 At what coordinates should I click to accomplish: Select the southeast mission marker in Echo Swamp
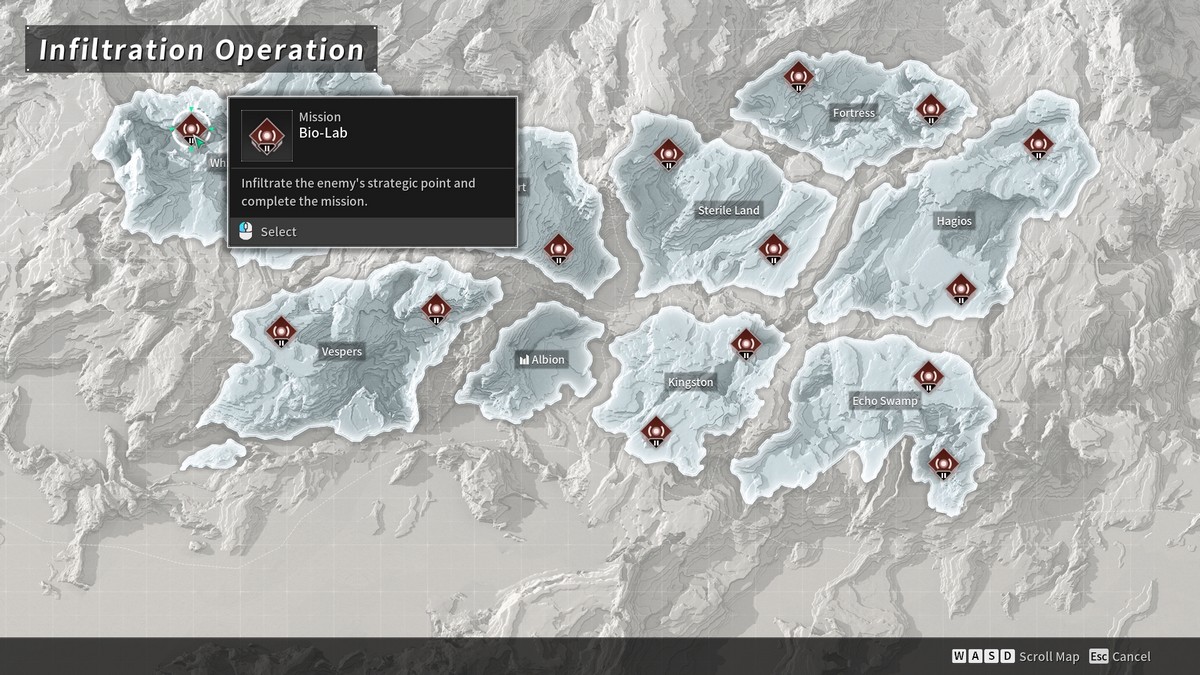coord(943,463)
